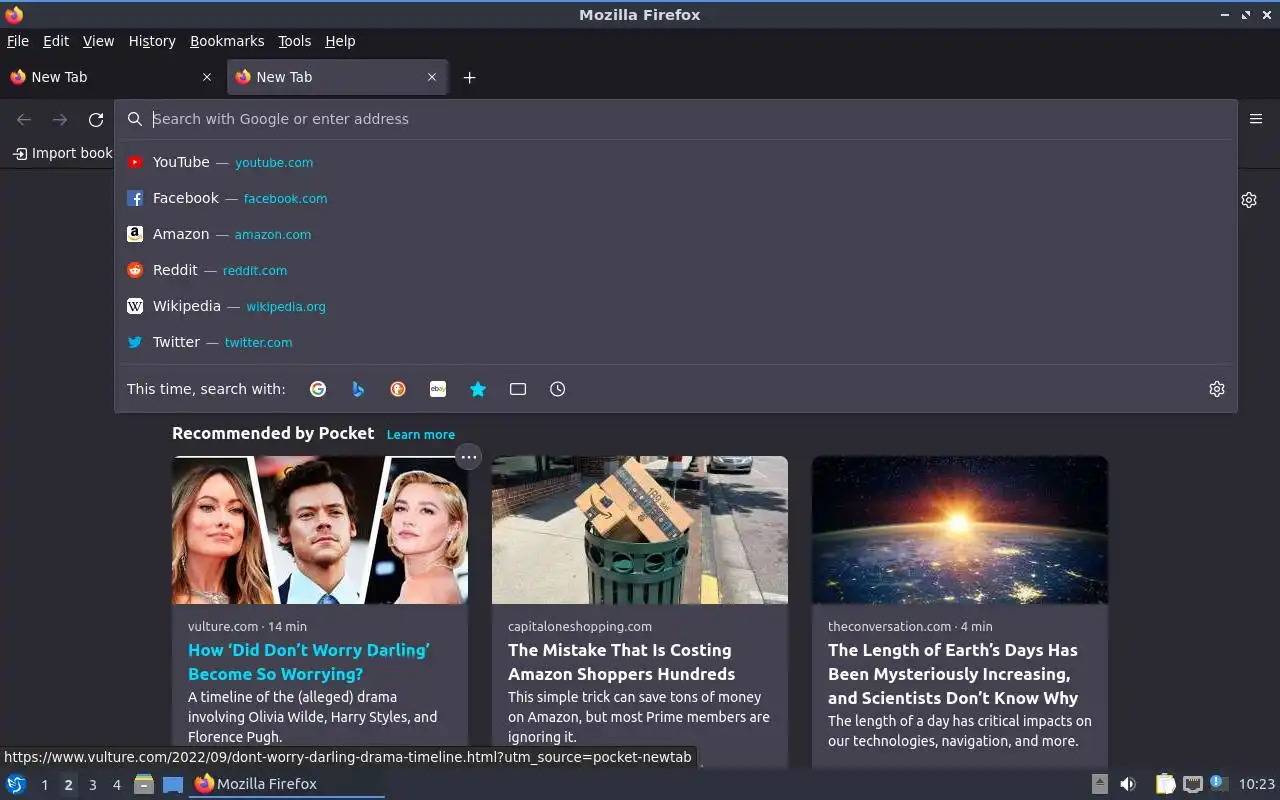This screenshot has width=1280, height=800.
Task: Open youtube.com suggestion link
Action: [274, 162]
